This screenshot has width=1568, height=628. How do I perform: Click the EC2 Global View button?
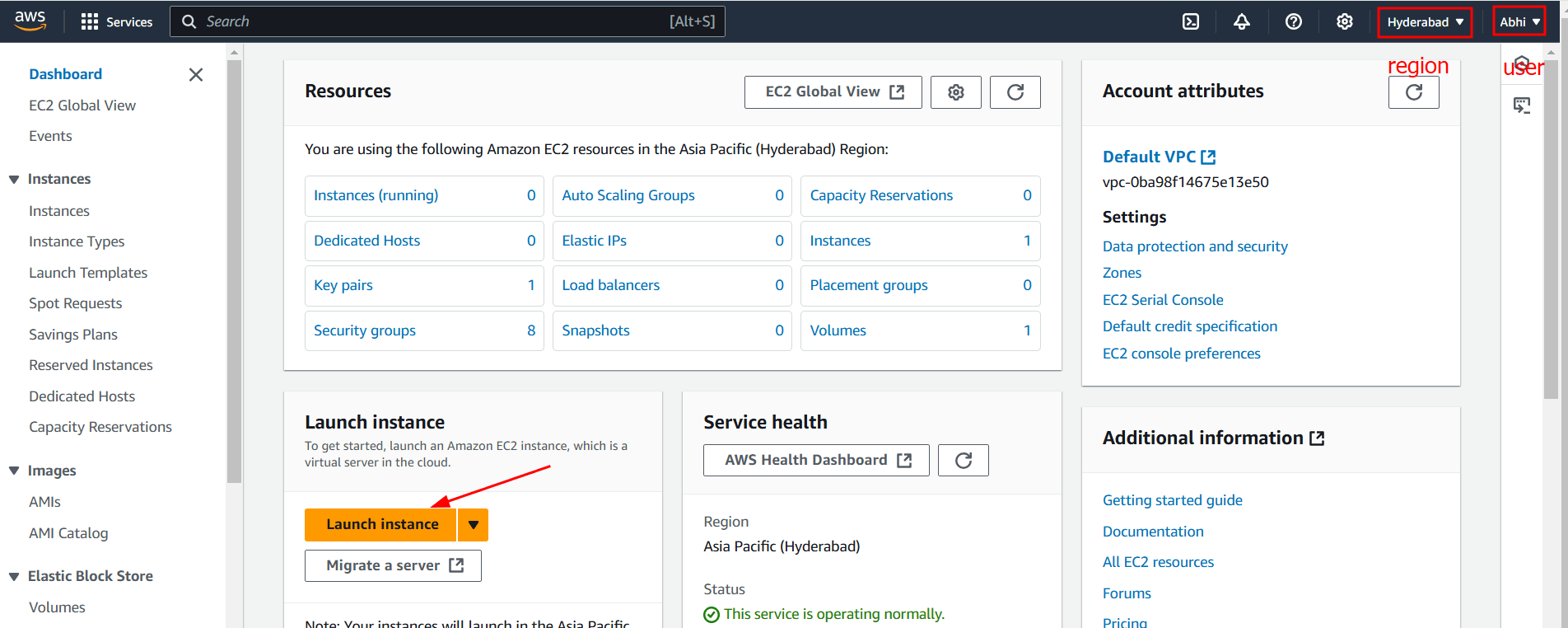tap(833, 92)
